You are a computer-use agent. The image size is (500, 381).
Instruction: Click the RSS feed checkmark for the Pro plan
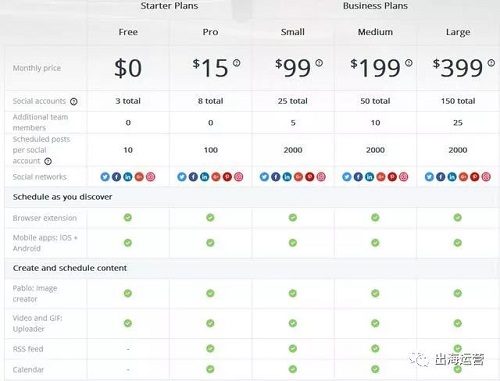coord(210,349)
